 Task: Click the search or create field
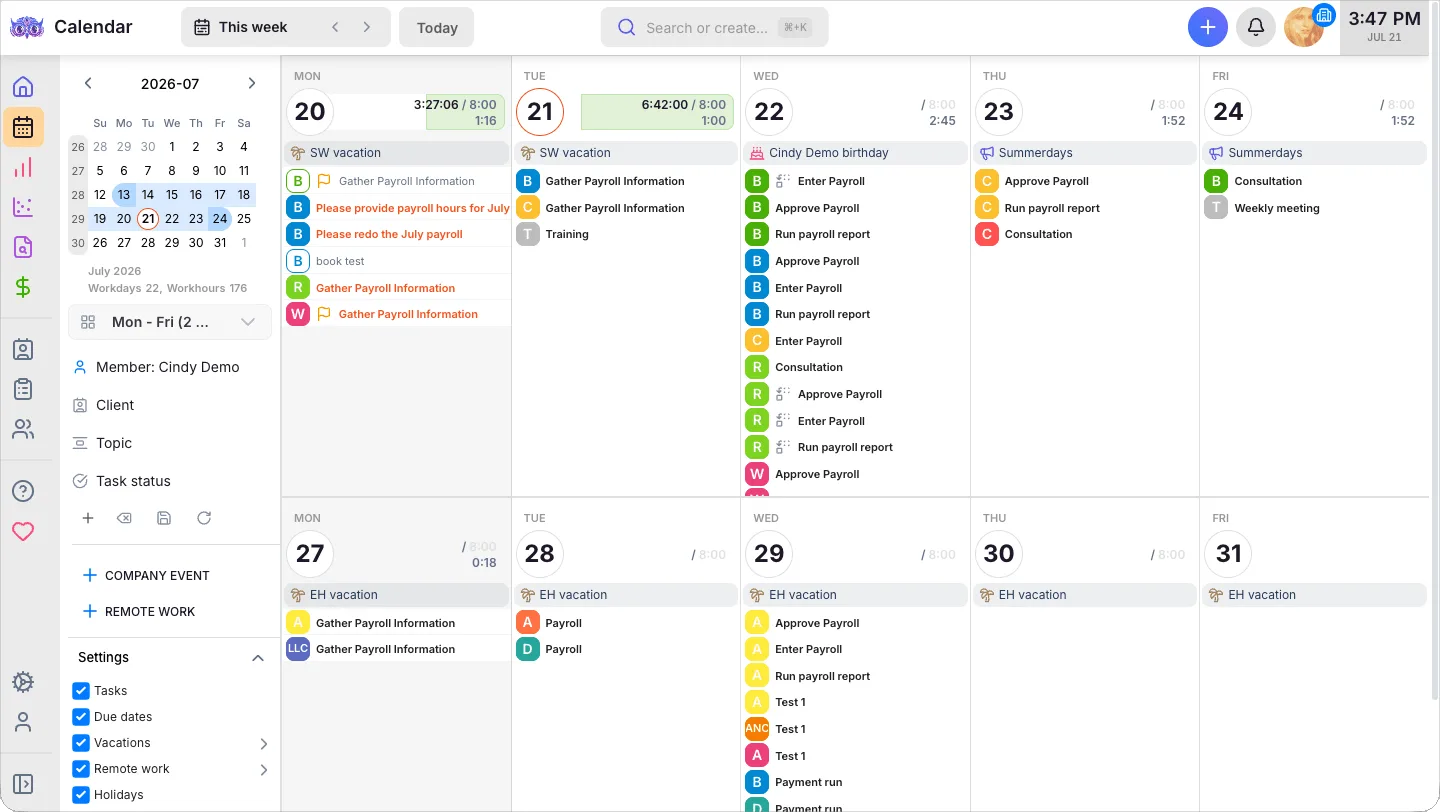click(714, 27)
